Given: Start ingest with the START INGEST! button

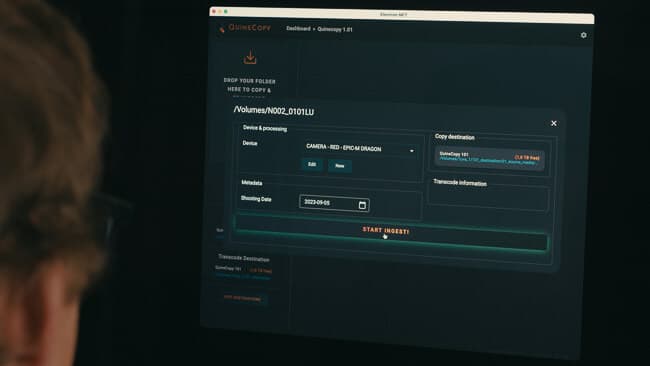Looking at the screenshot, I should [x=390, y=233].
